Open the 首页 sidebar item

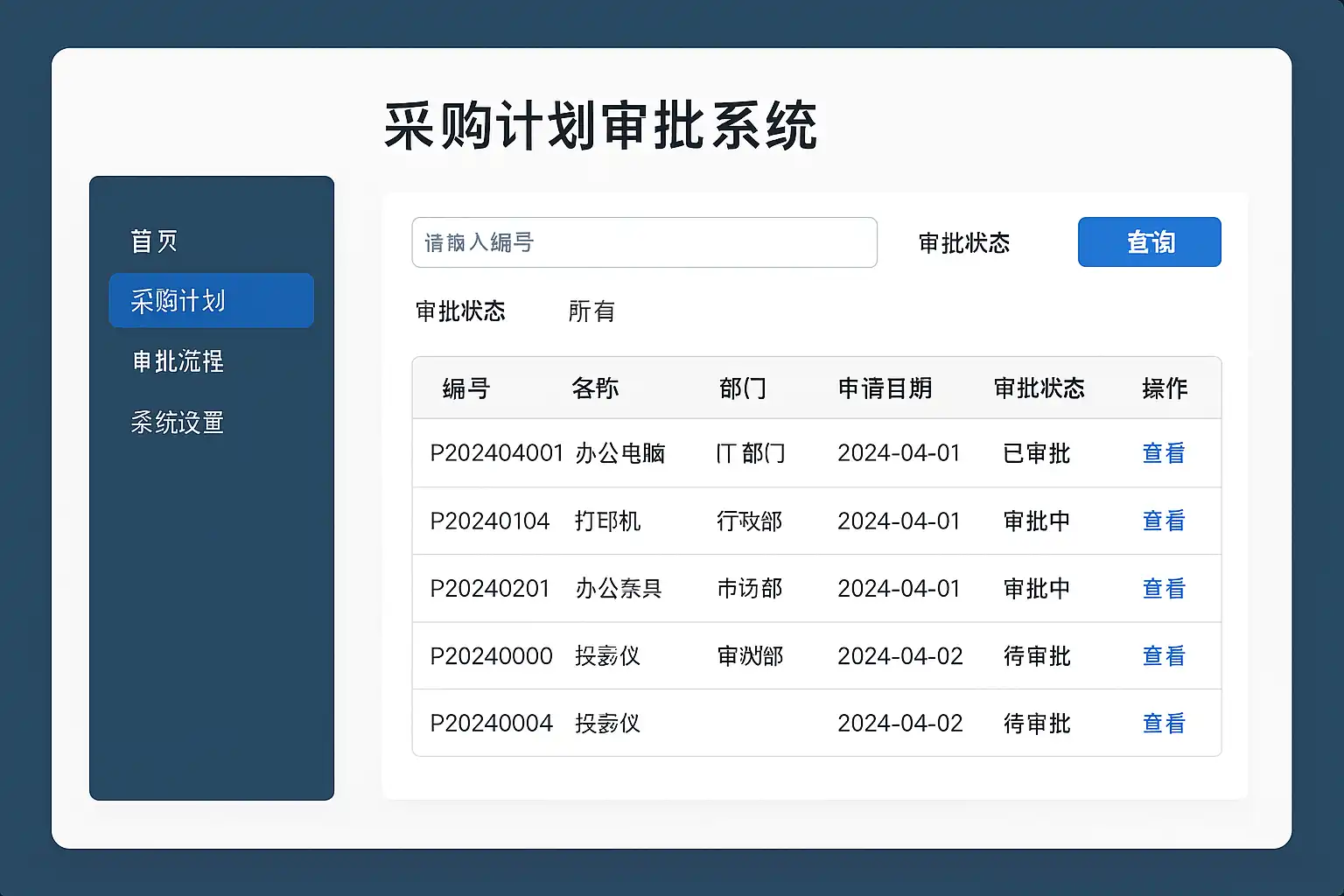[154, 241]
